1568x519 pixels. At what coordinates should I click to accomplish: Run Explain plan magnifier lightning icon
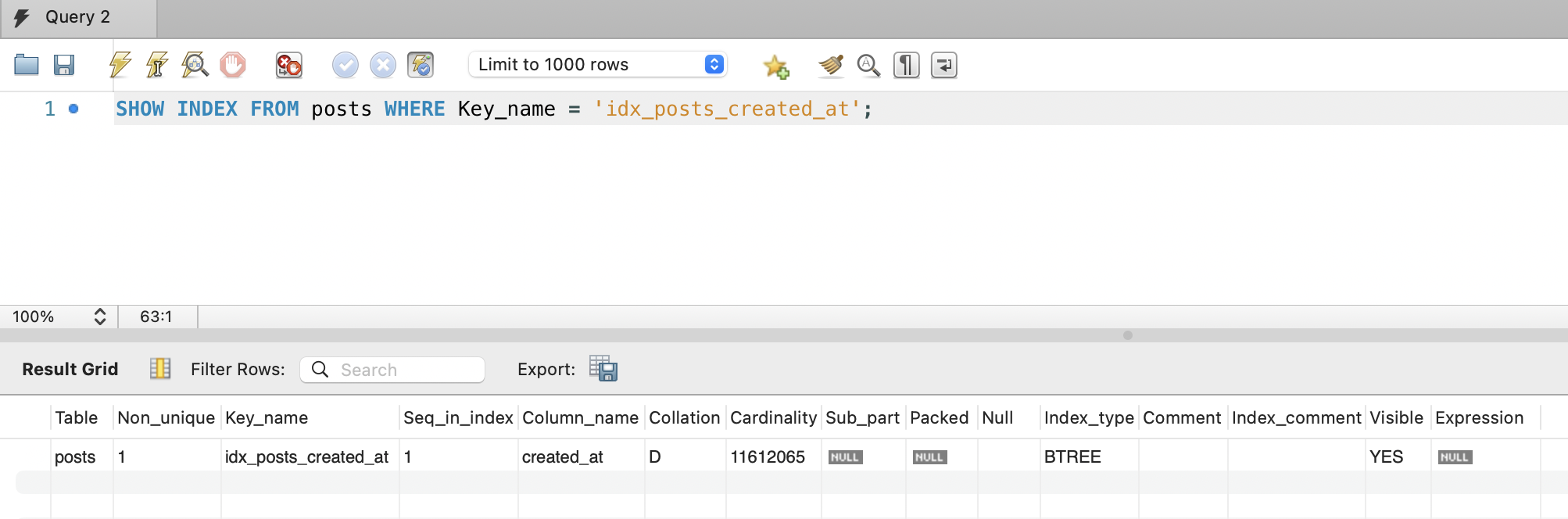[195, 65]
